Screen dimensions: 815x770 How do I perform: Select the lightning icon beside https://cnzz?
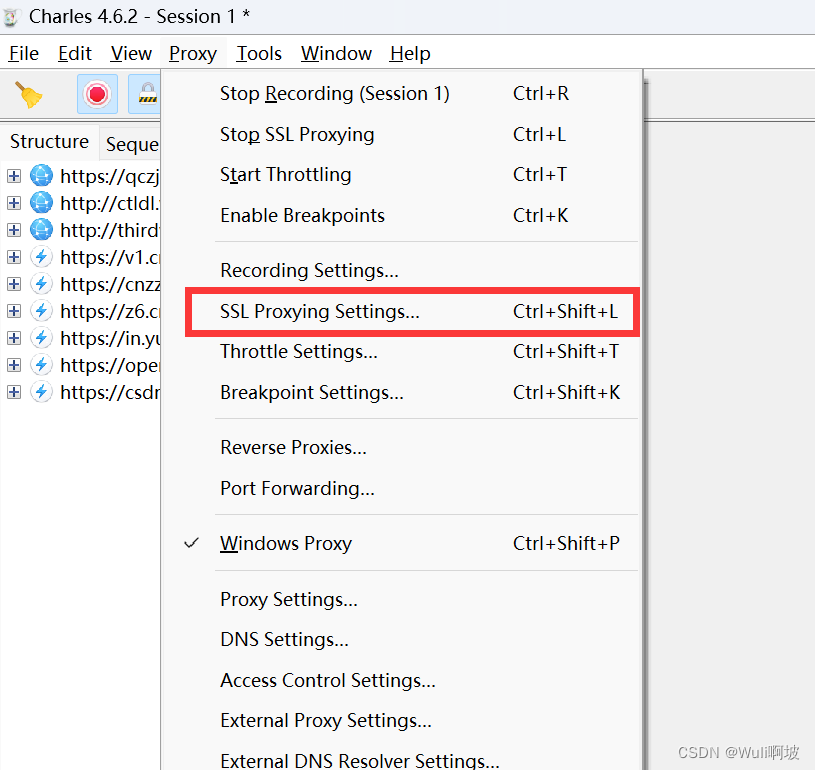(42, 284)
